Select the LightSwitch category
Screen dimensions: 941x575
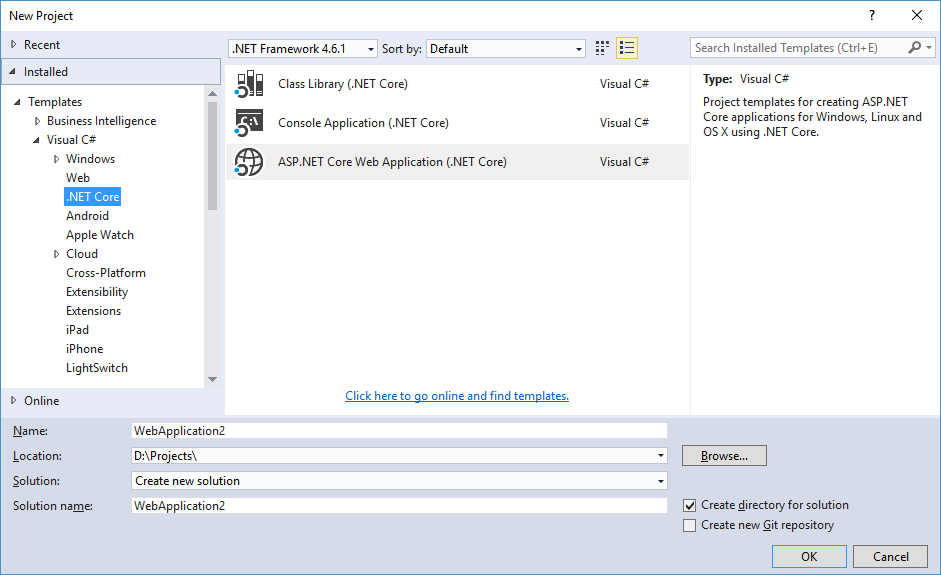[97, 368]
